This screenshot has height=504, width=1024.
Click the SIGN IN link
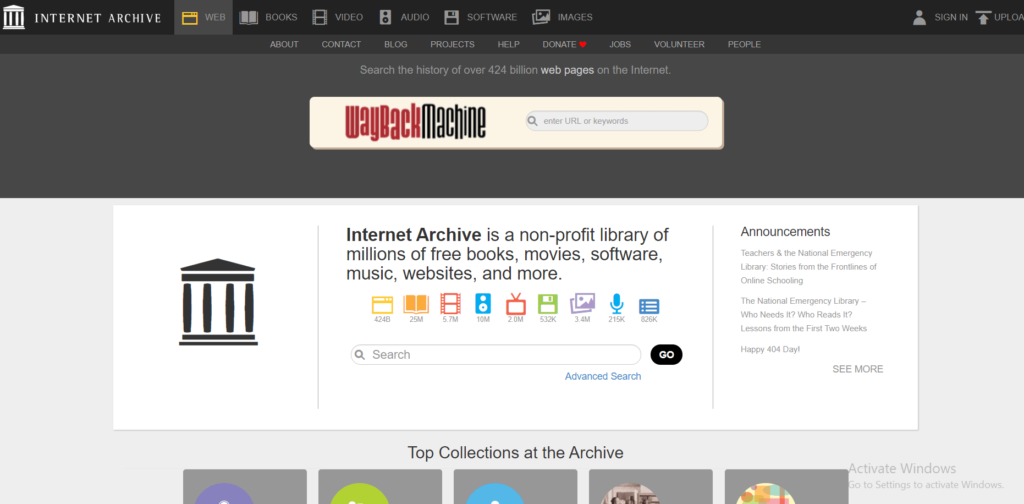click(951, 18)
